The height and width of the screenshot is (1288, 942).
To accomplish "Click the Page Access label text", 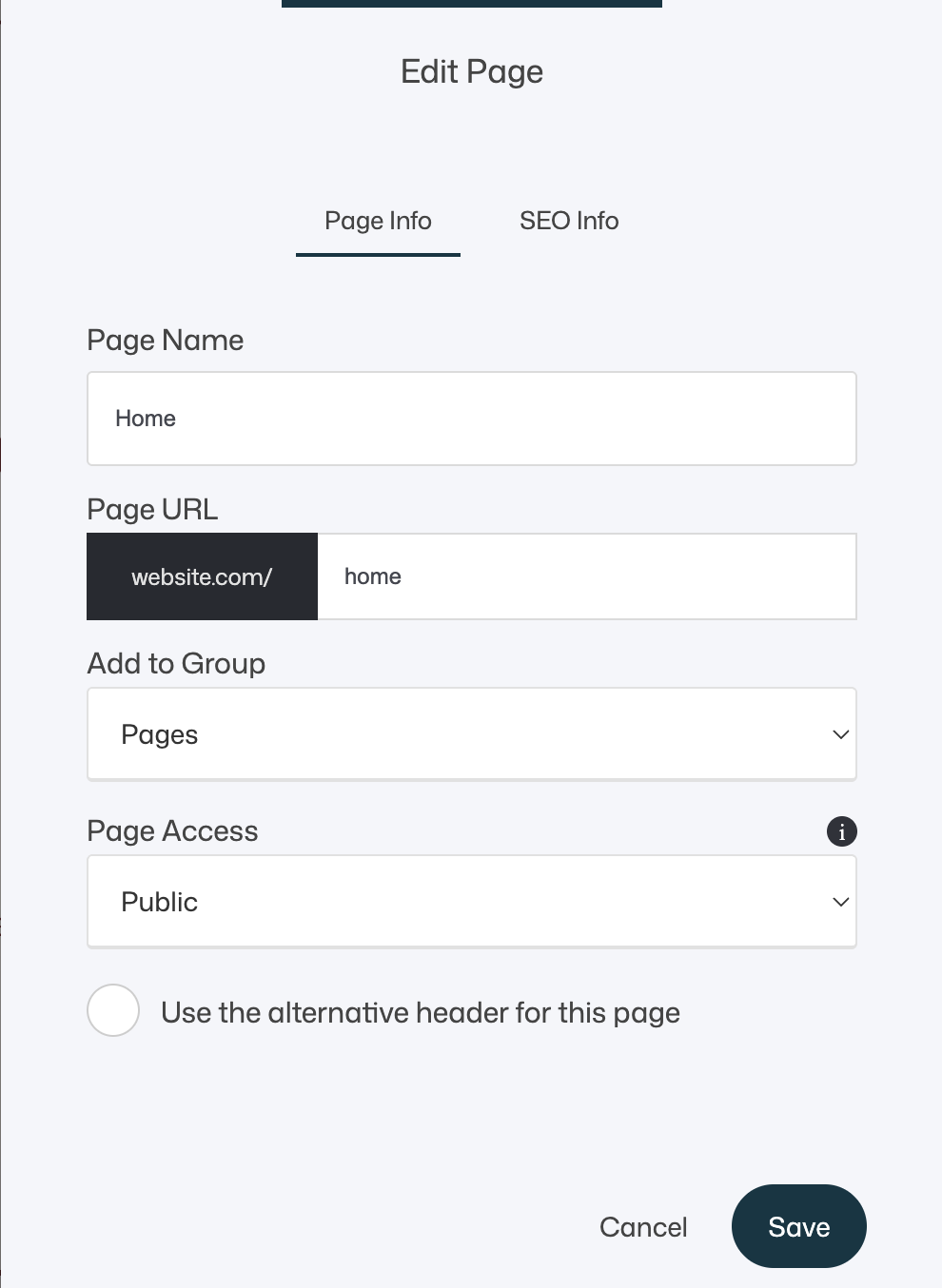I will (172, 831).
